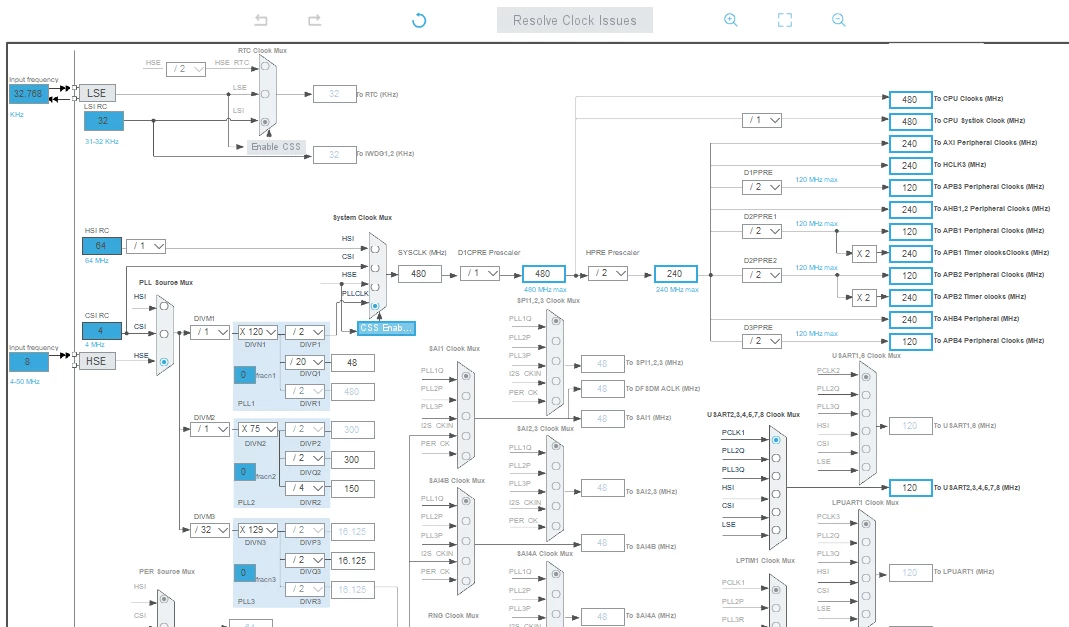Open the DIVM3 /32 divider dropdown
The height and width of the screenshot is (627, 1069).
click(210, 530)
